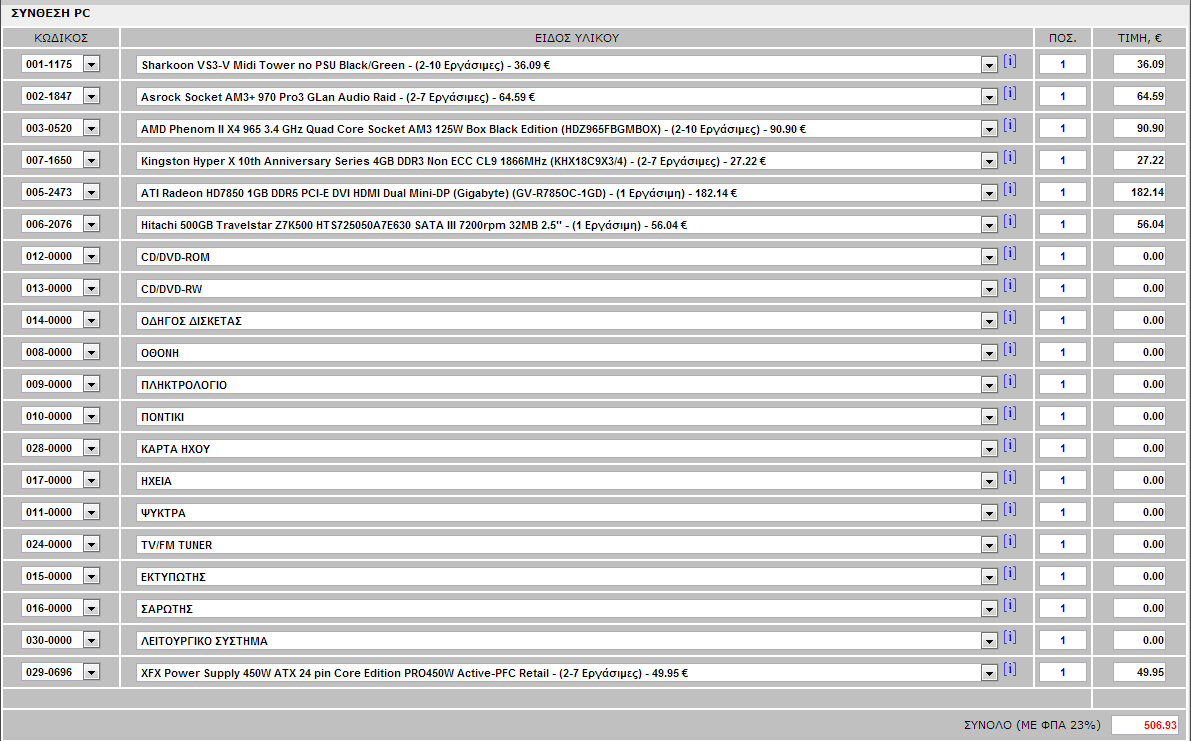Open info link for TV/FM TUNER row

tap(1009, 541)
